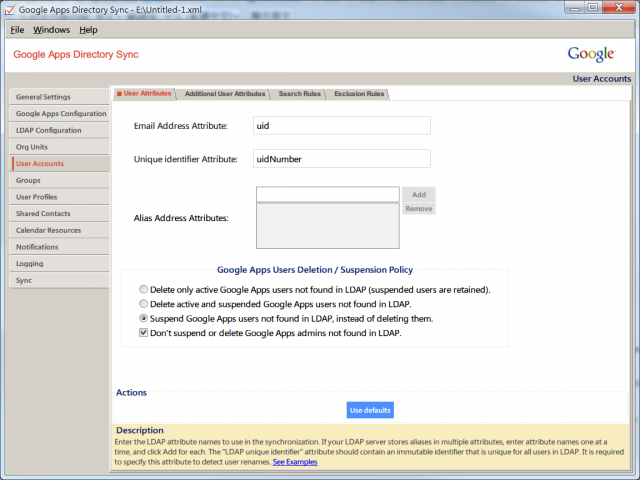Screen dimensions: 640x480
Task: Click the Unique identifier Attribute field
Action: [342, 159]
